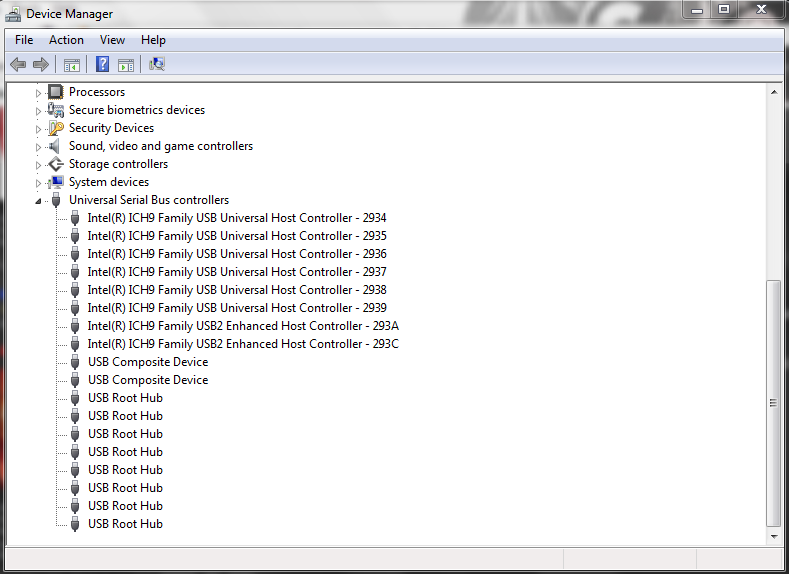Click the vertical scrollbar up arrow
Screen dimensions: 789x574
(x=773, y=92)
